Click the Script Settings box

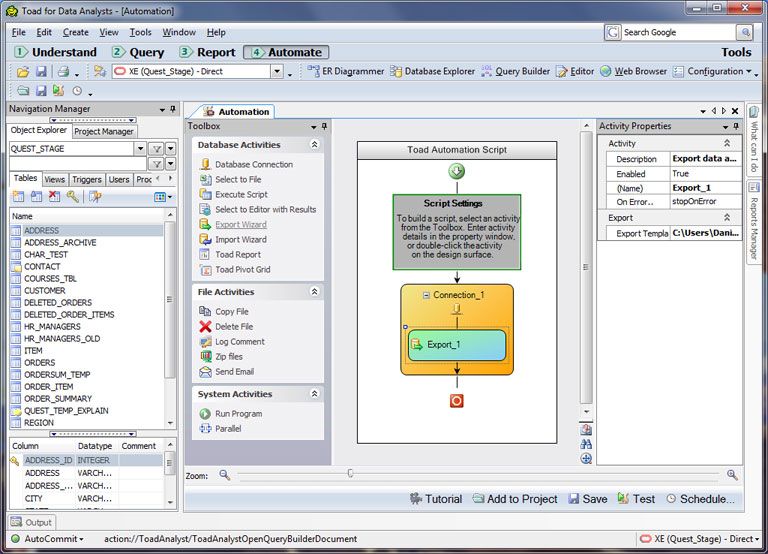[x=456, y=232]
